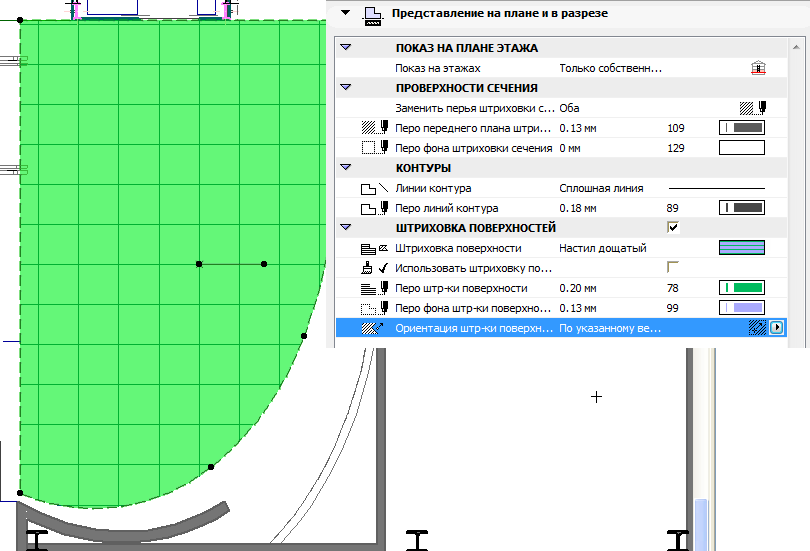Click pen number 89 value
This screenshot has width=810, height=551.
673,208
